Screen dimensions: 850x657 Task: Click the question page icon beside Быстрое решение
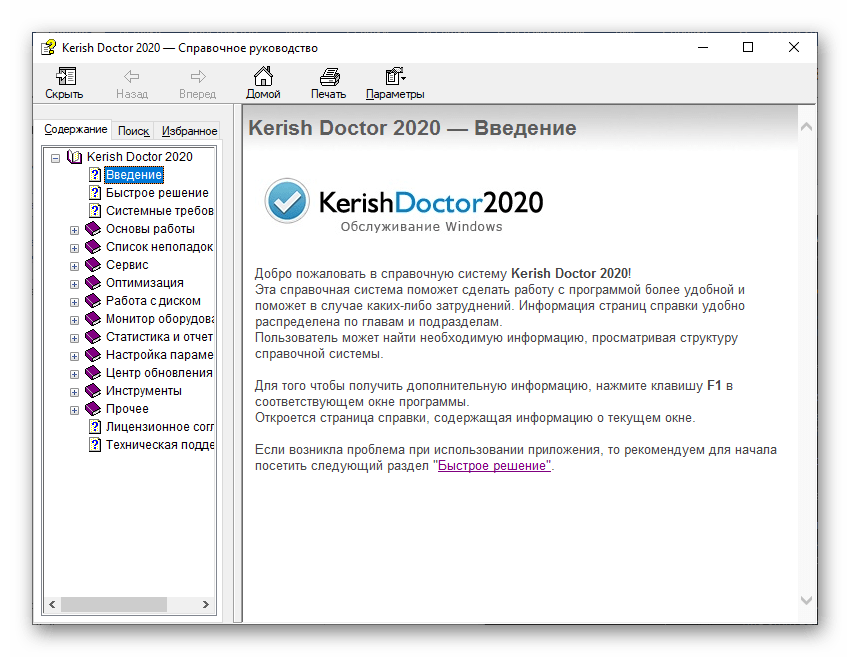(x=95, y=193)
